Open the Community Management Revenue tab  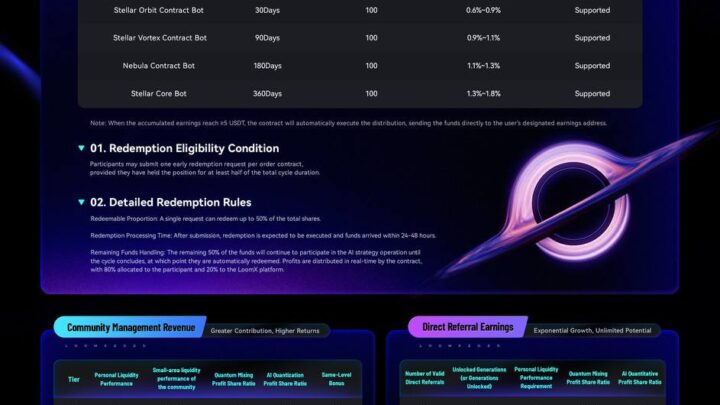[x=129, y=327]
